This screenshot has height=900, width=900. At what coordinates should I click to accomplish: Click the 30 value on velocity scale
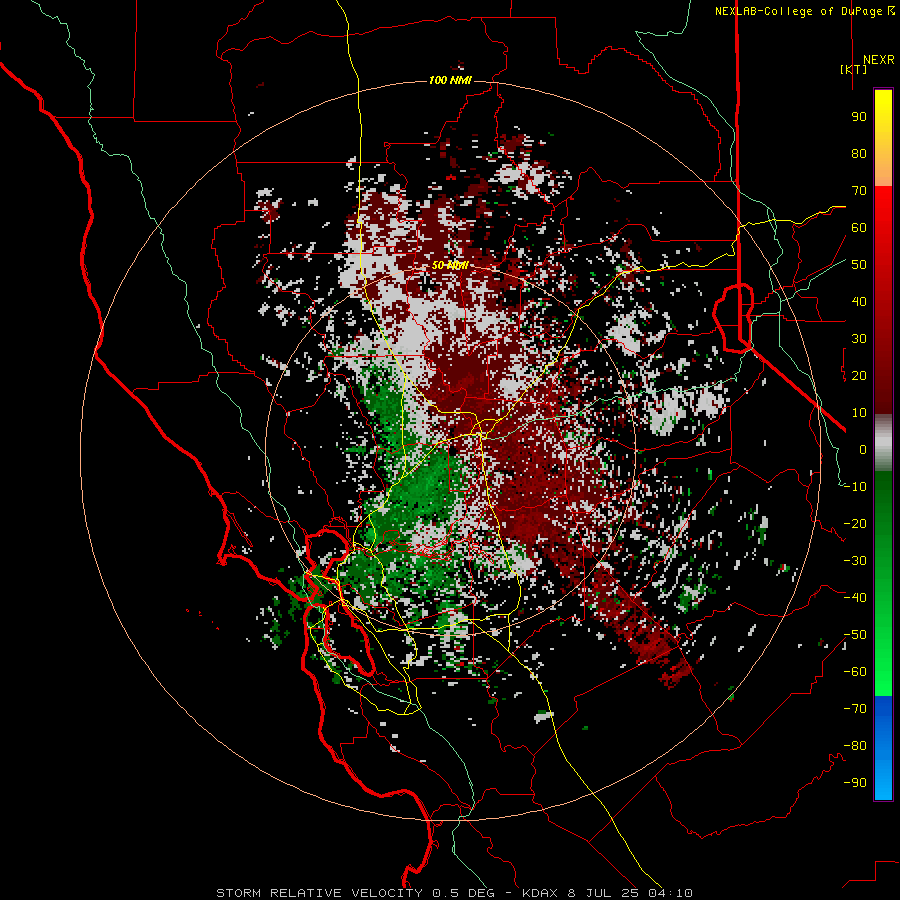[x=859, y=339]
